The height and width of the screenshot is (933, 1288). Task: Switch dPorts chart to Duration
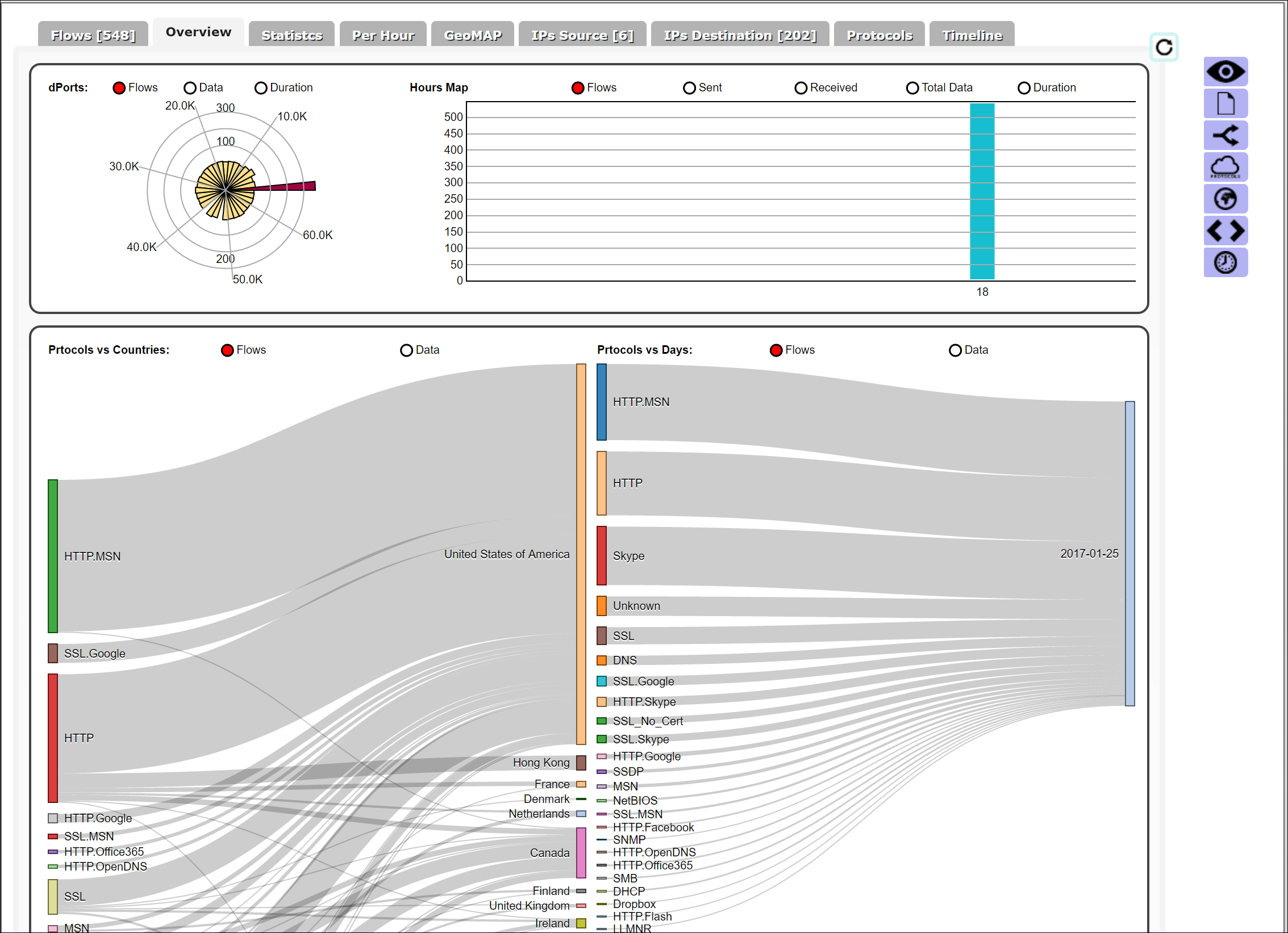(261, 87)
